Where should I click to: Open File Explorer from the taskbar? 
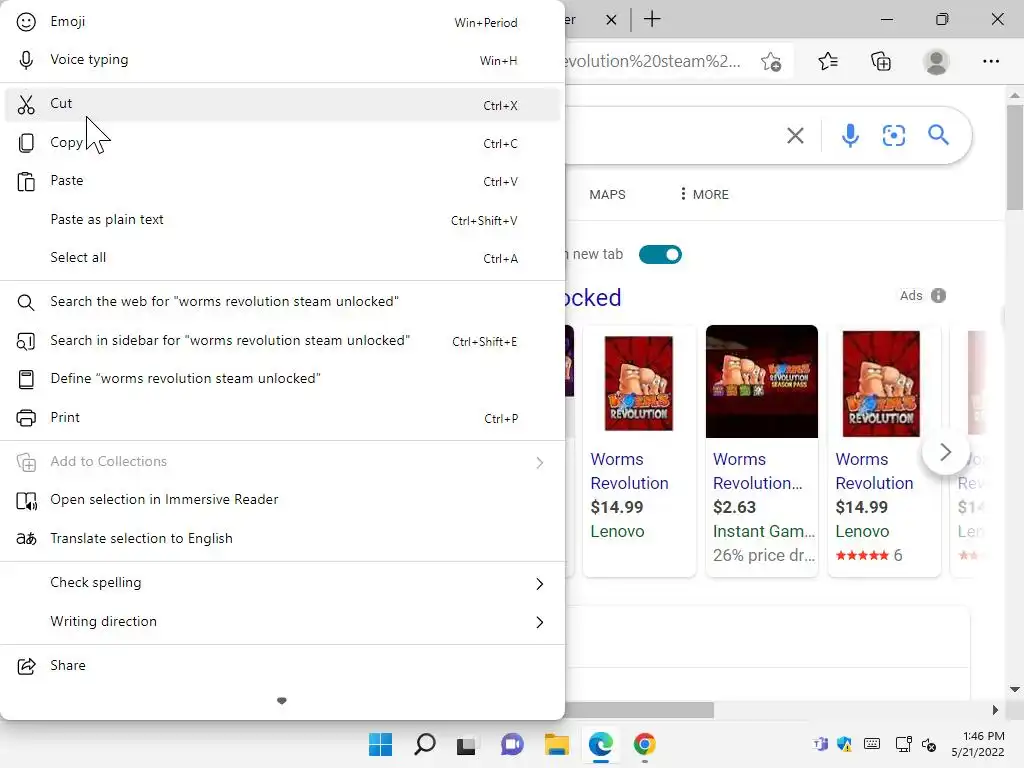click(556, 744)
